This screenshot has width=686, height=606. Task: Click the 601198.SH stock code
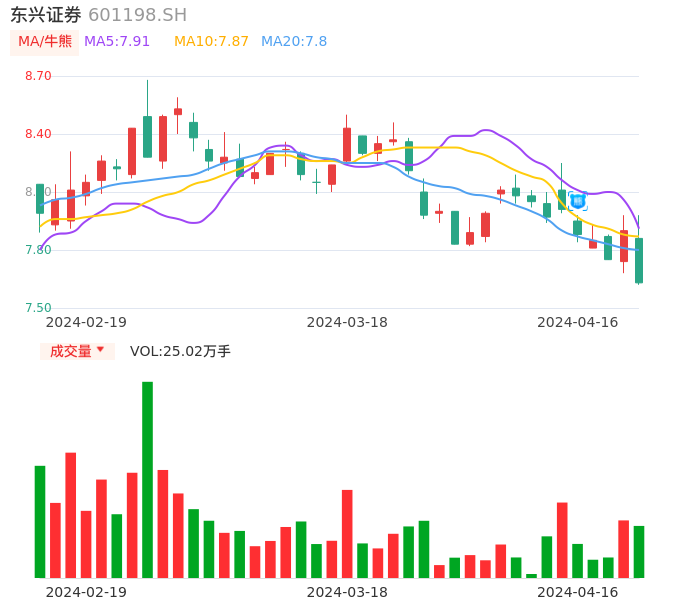pyautogui.click(x=137, y=15)
